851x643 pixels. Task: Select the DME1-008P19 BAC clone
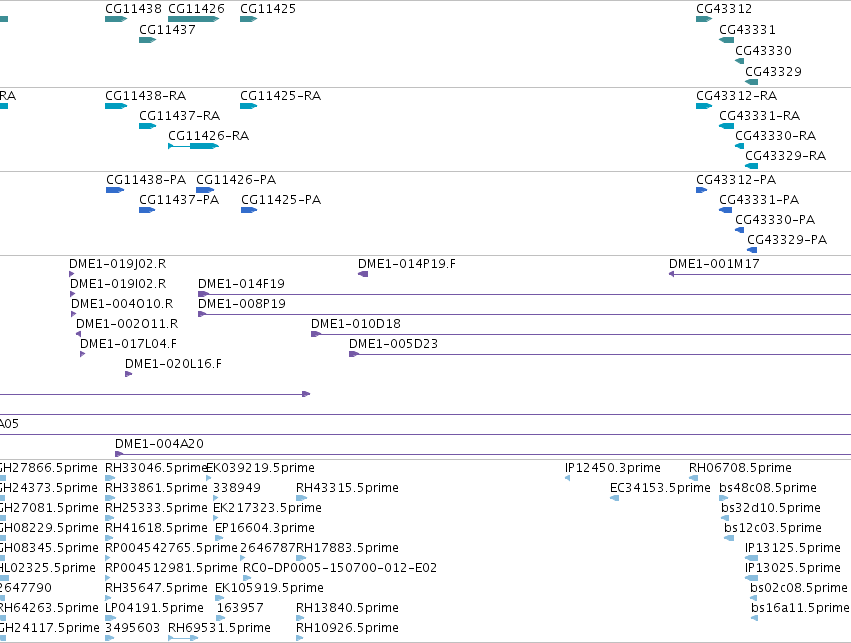(x=524, y=314)
